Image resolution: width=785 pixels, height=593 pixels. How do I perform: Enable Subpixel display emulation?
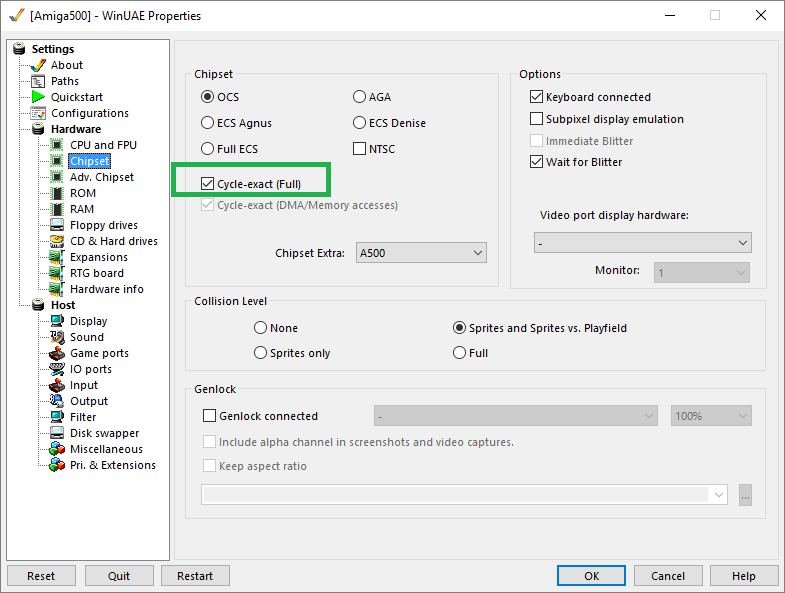(536, 119)
